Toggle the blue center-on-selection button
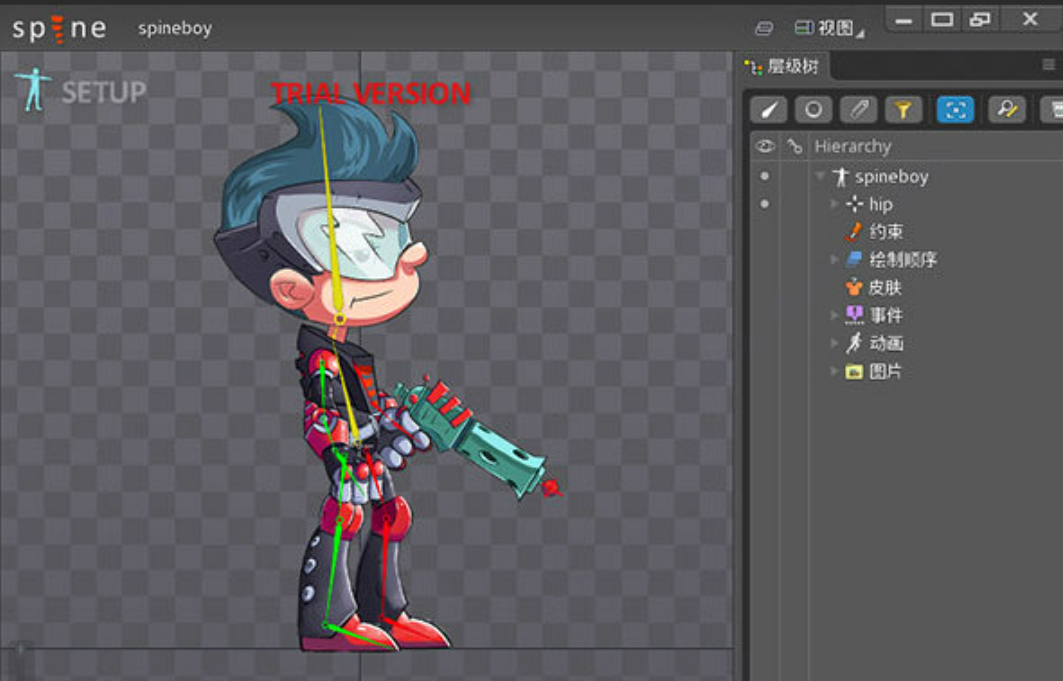The width and height of the screenshot is (1063, 681). click(955, 110)
